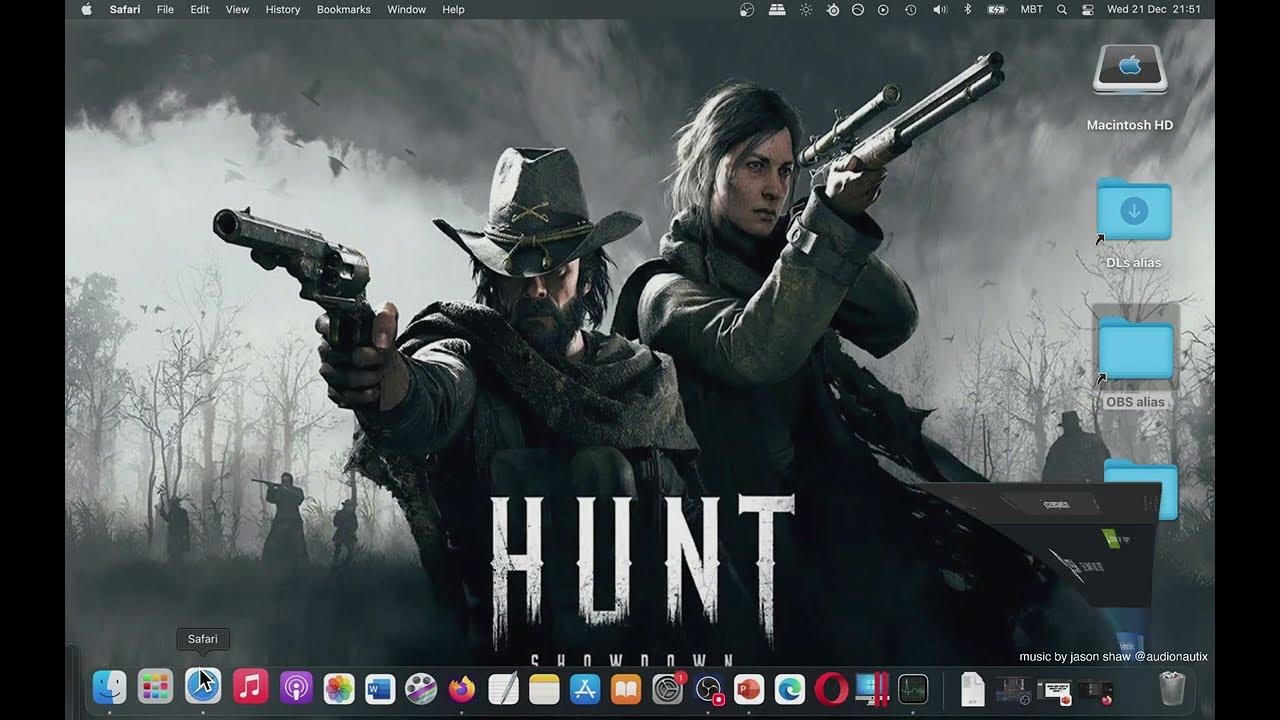Open the yellow Notes app in Dock

(x=544, y=688)
